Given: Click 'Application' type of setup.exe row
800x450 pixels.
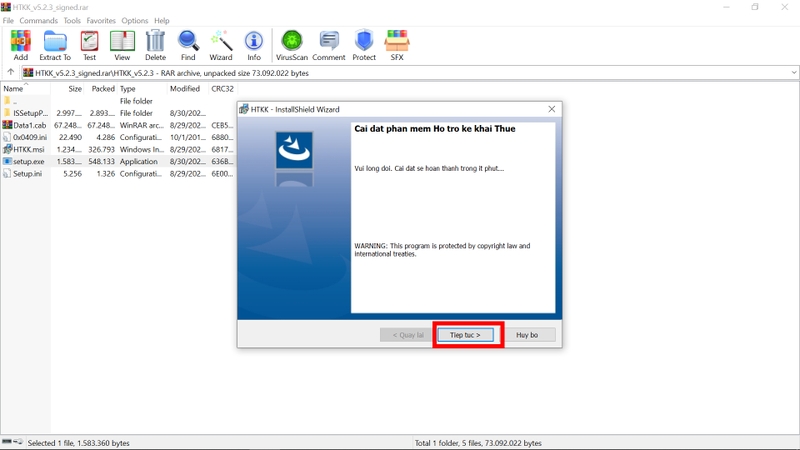Looking at the screenshot, I should 139,161.
